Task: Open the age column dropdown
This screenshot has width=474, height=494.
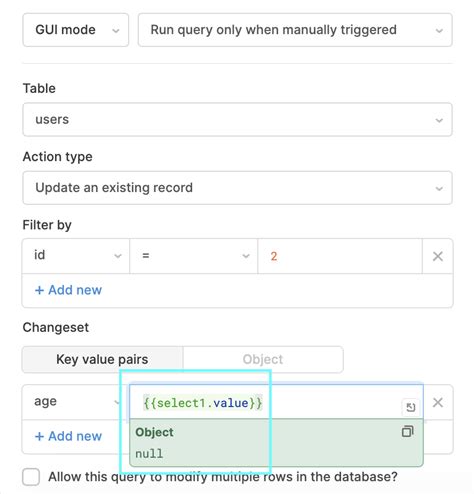Action: tap(75, 402)
